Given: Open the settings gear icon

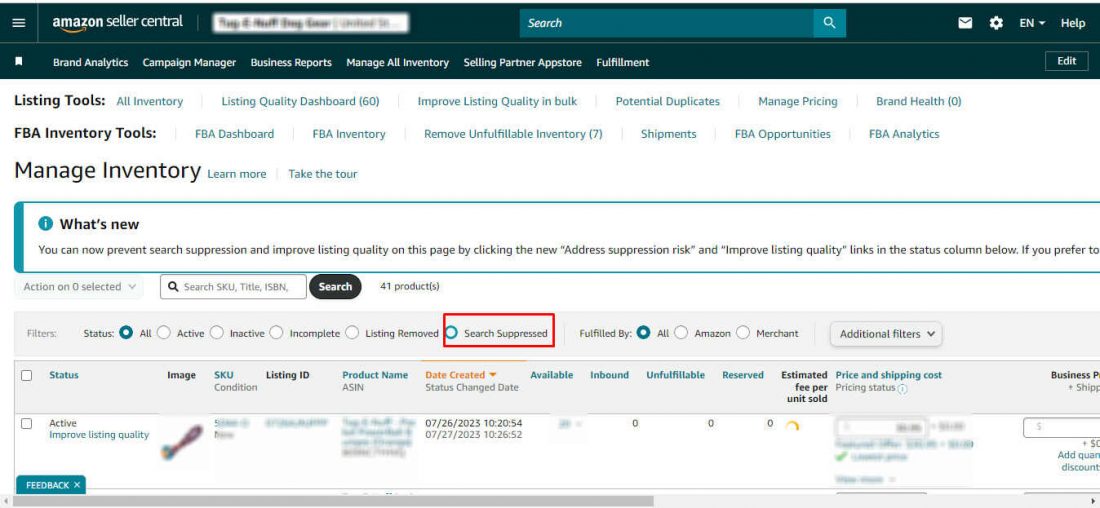Looking at the screenshot, I should point(996,23).
